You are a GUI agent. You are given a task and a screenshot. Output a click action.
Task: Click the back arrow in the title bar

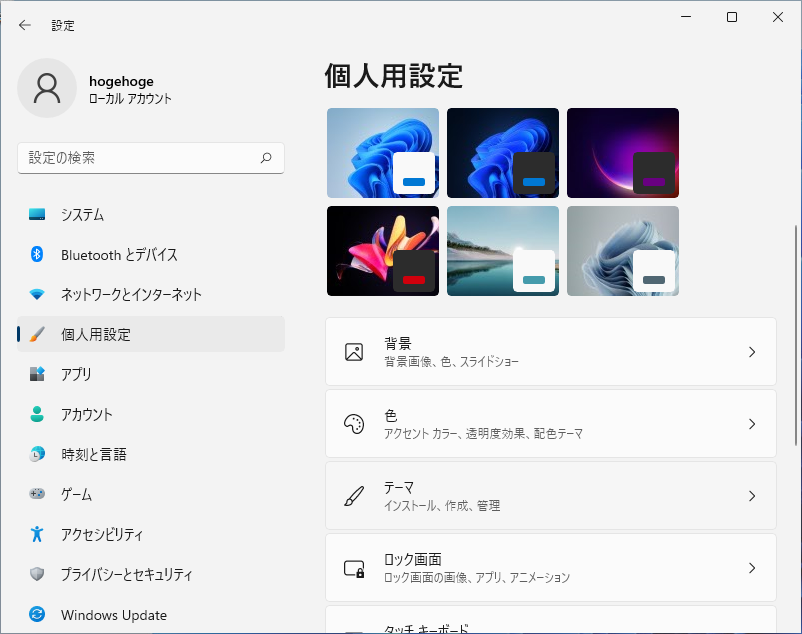pyautogui.click(x=25, y=25)
